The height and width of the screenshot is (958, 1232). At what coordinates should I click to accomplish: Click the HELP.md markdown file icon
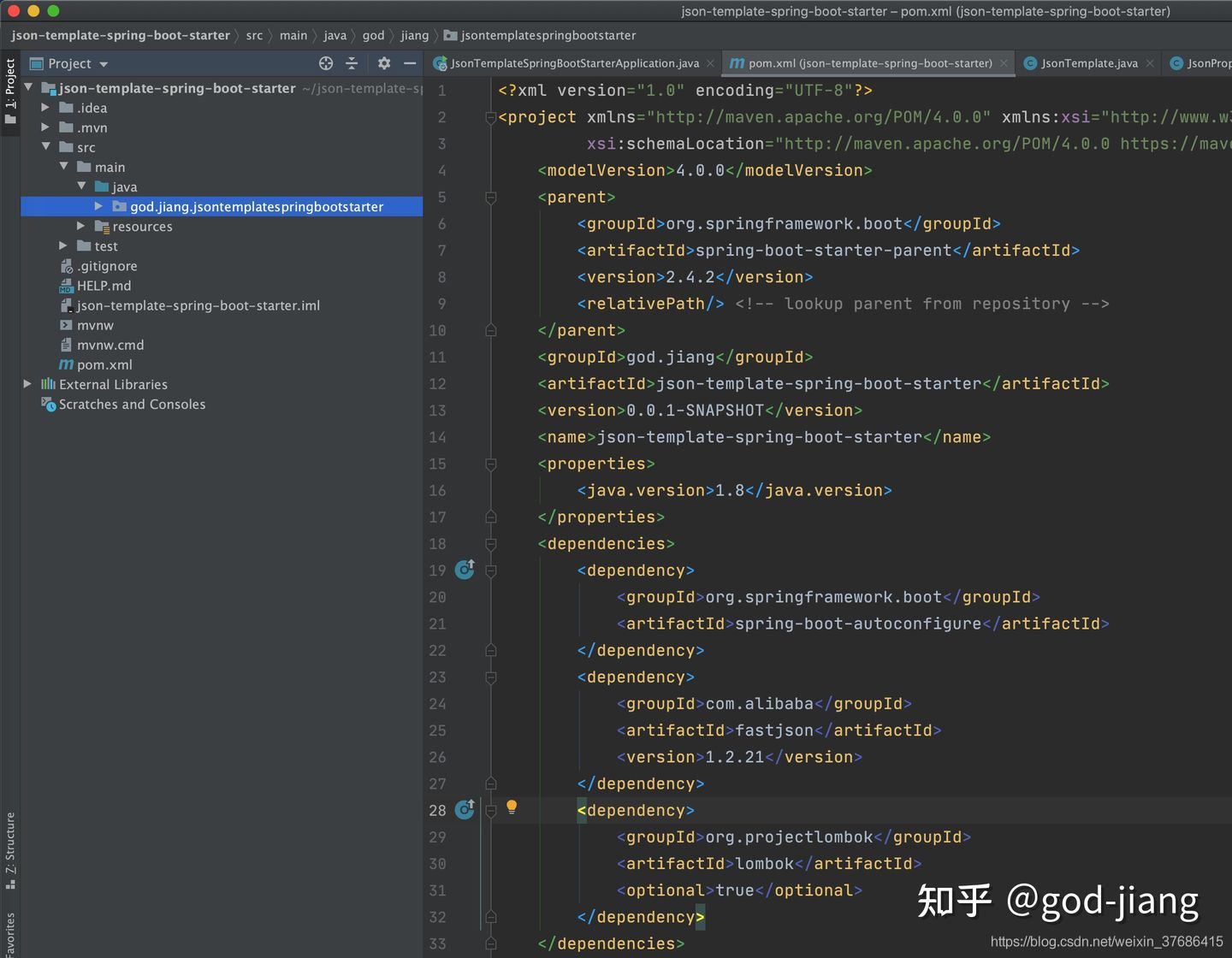click(66, 286)
